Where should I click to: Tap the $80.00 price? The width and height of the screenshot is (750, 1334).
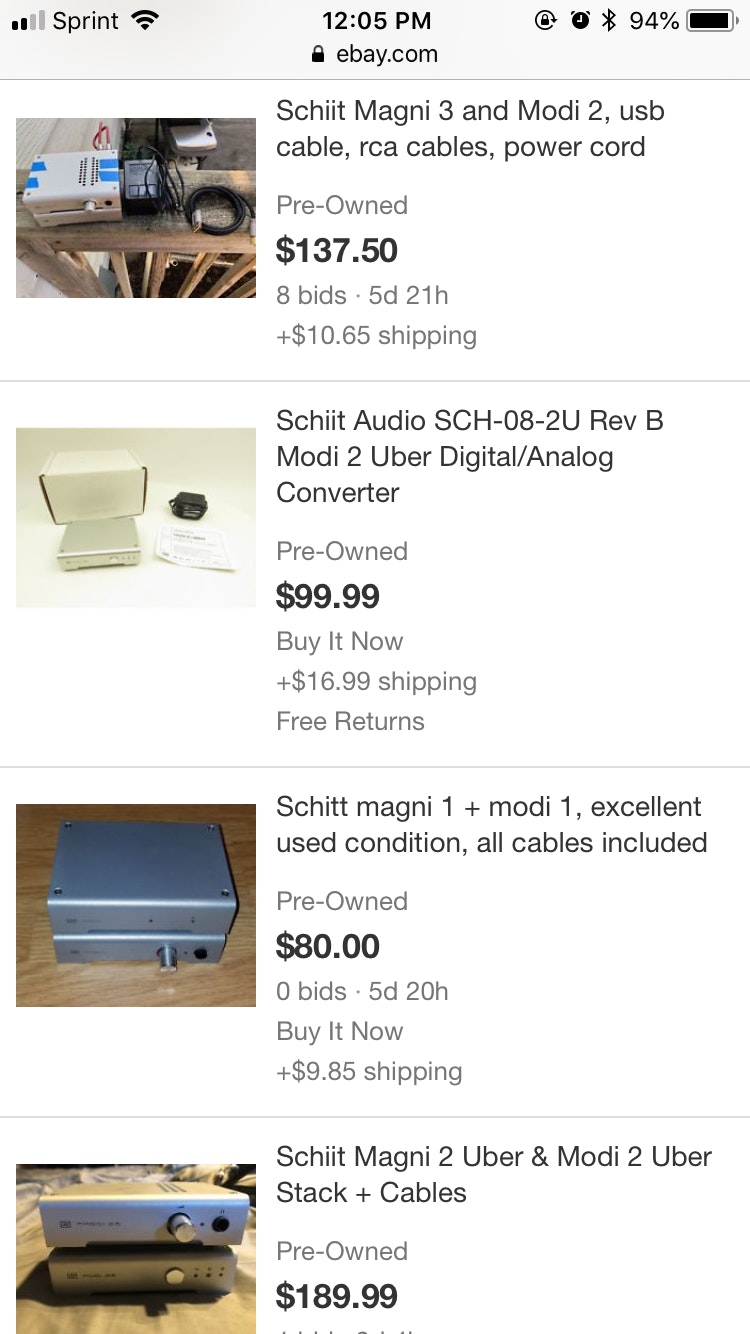[328, 946]
